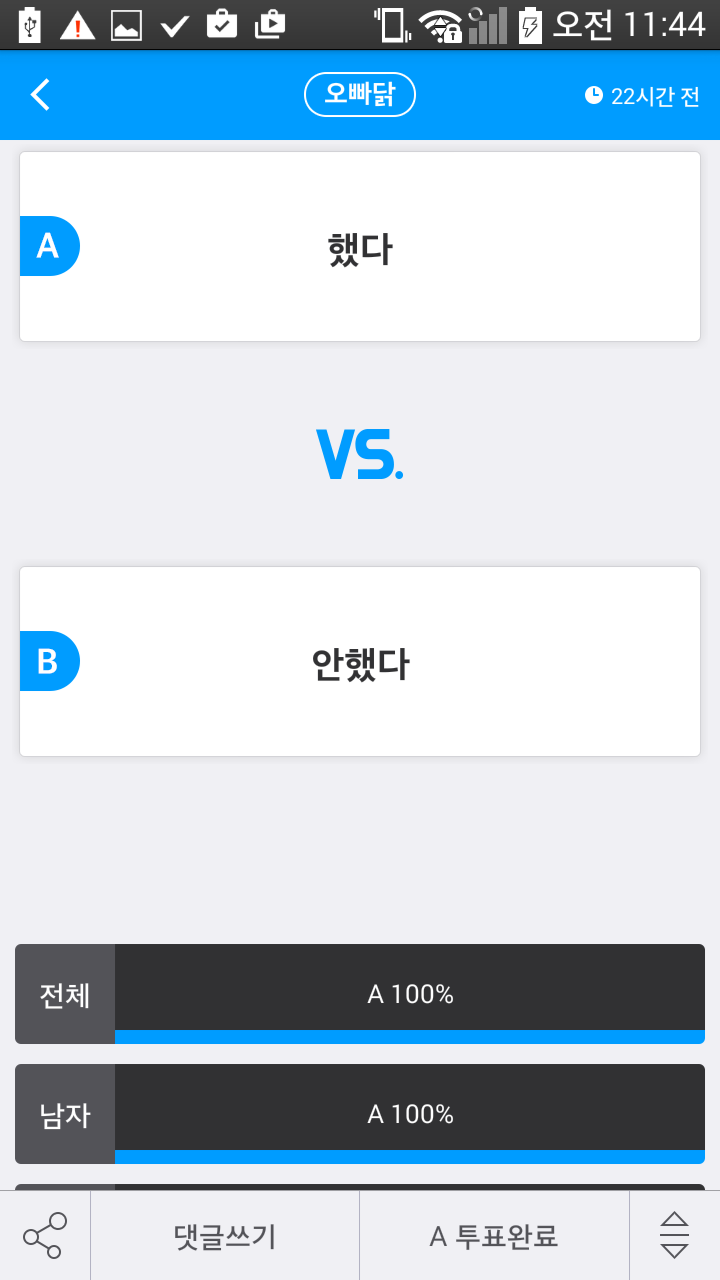Viewport: 720px width, 1280px height.
Task: Tap the clock icon next to 22시간 전
Action: pos(594,94)
